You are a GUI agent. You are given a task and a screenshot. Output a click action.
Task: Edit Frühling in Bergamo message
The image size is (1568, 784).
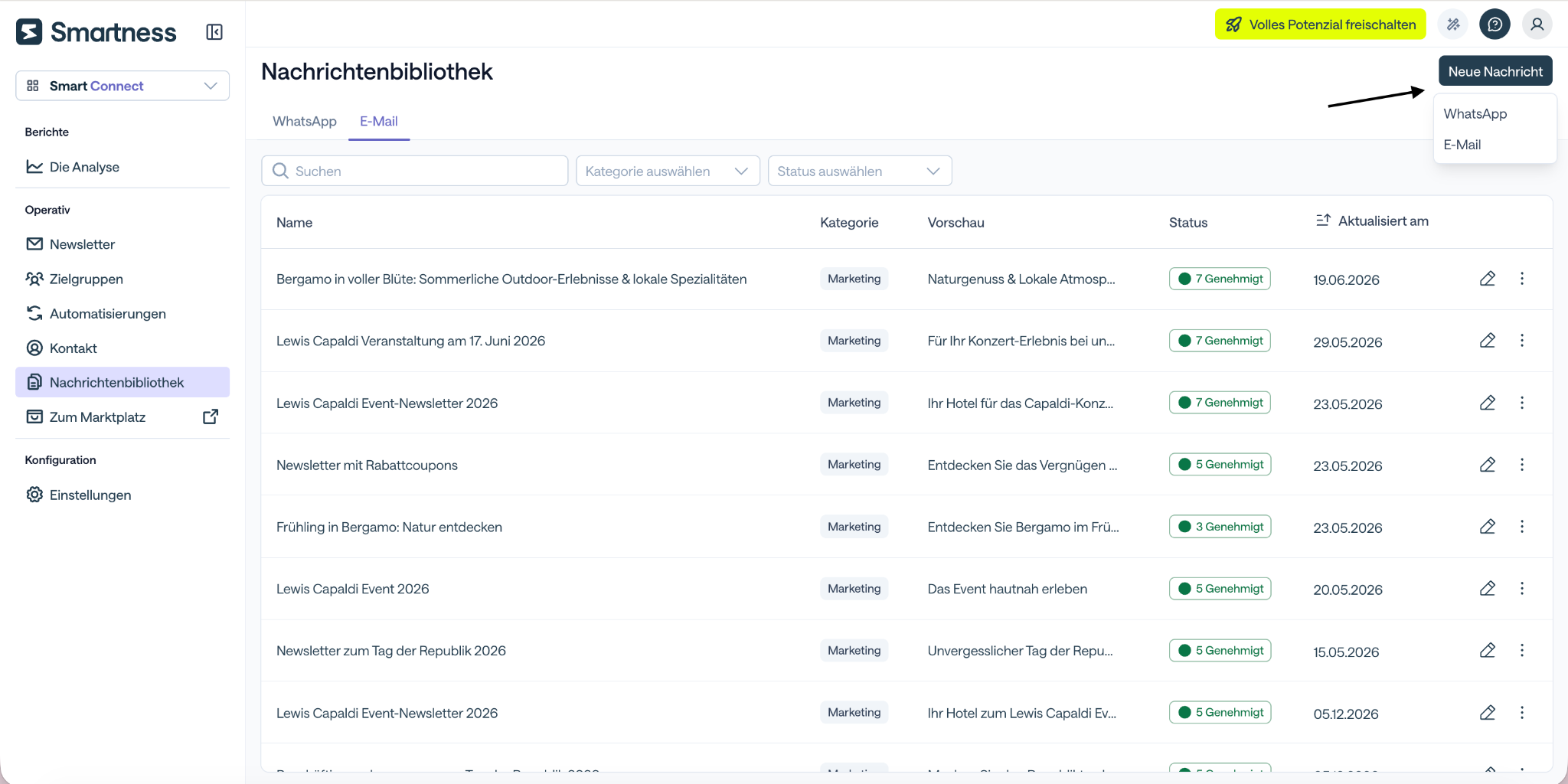pyautogui.click(x=1487, y=527)
